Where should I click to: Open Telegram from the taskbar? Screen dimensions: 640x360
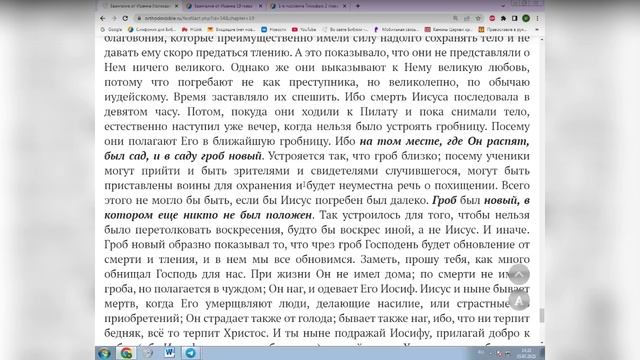pos(191,353)
